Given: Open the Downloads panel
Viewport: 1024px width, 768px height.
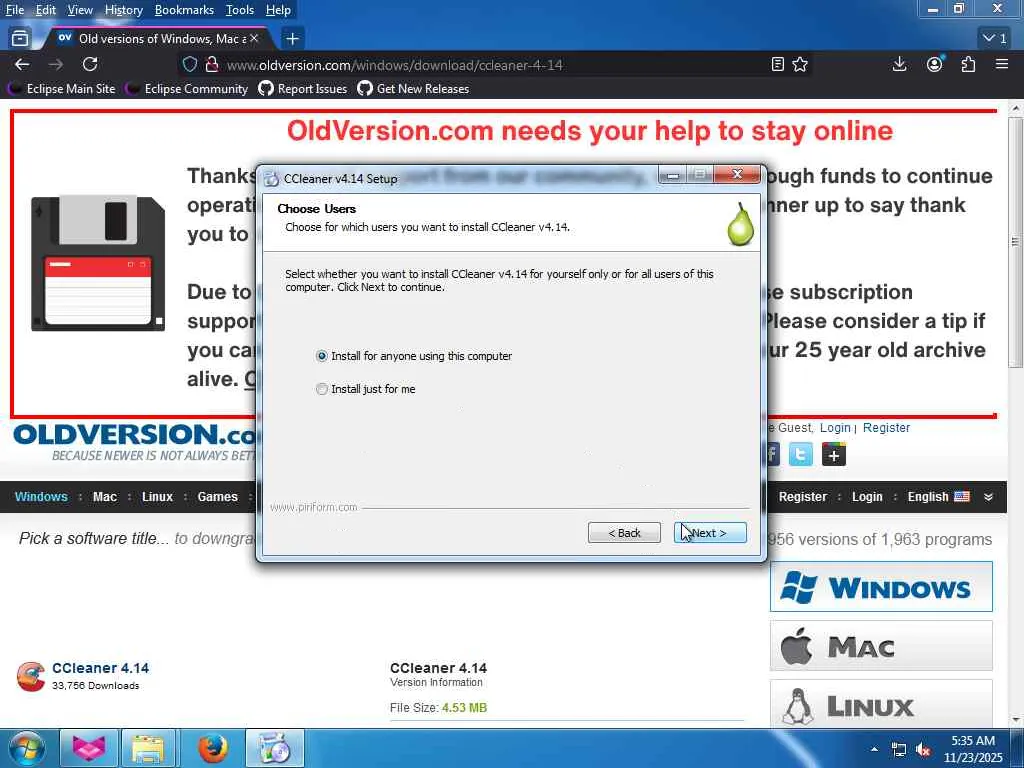Looking at the screenshot, I should (x=899, y=65).
